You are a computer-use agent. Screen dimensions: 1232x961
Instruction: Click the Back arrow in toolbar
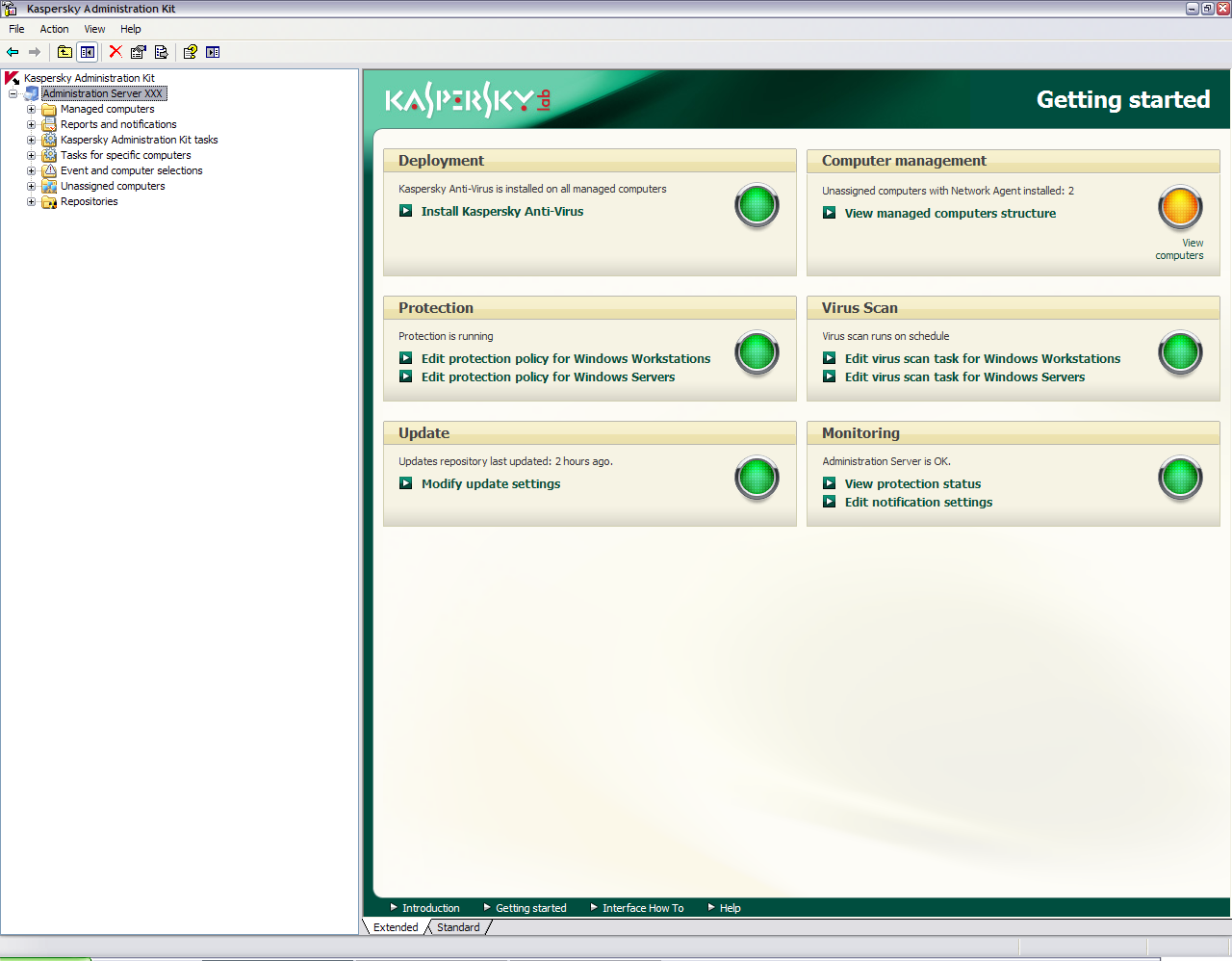pyautogui.click(x=13, y=52)
